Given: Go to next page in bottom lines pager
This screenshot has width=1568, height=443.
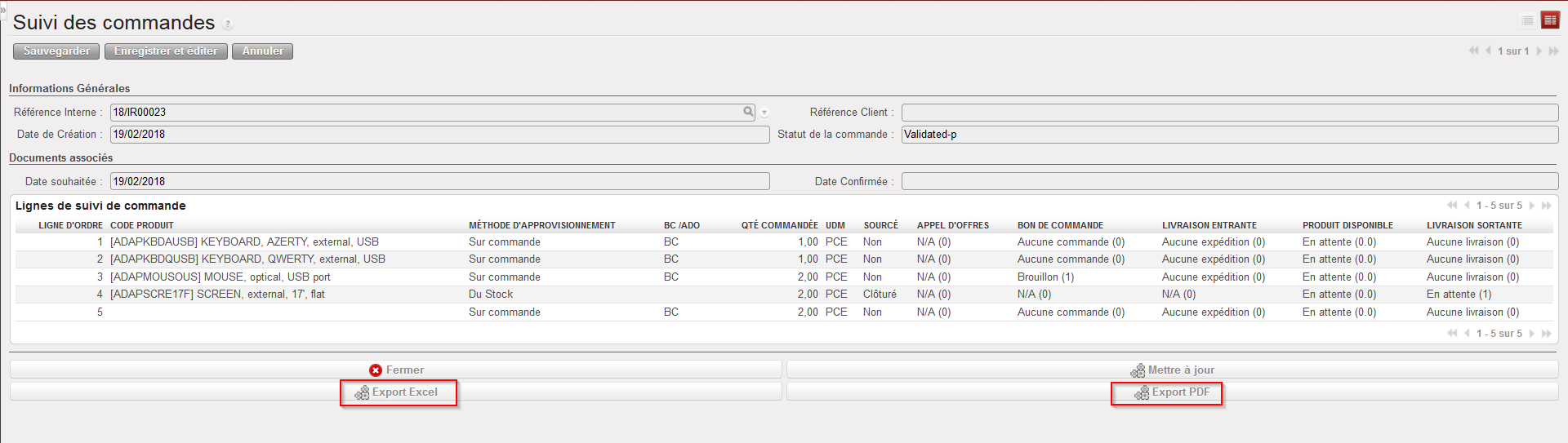Looking at the screenshot, I should pyautogui.click(x=1532, y=334).
